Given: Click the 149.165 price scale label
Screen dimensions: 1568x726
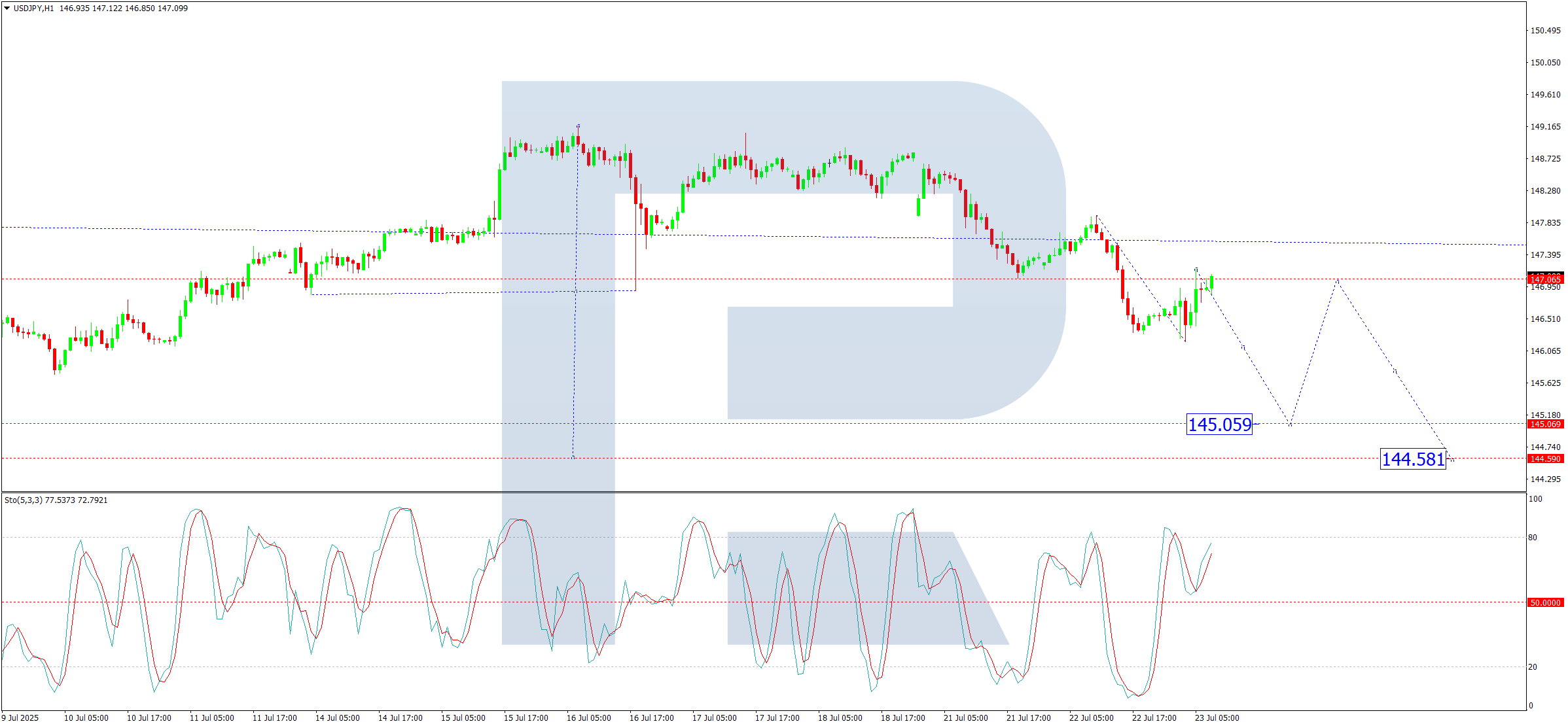Looking at the screenshot, I should coord(1544,127).
